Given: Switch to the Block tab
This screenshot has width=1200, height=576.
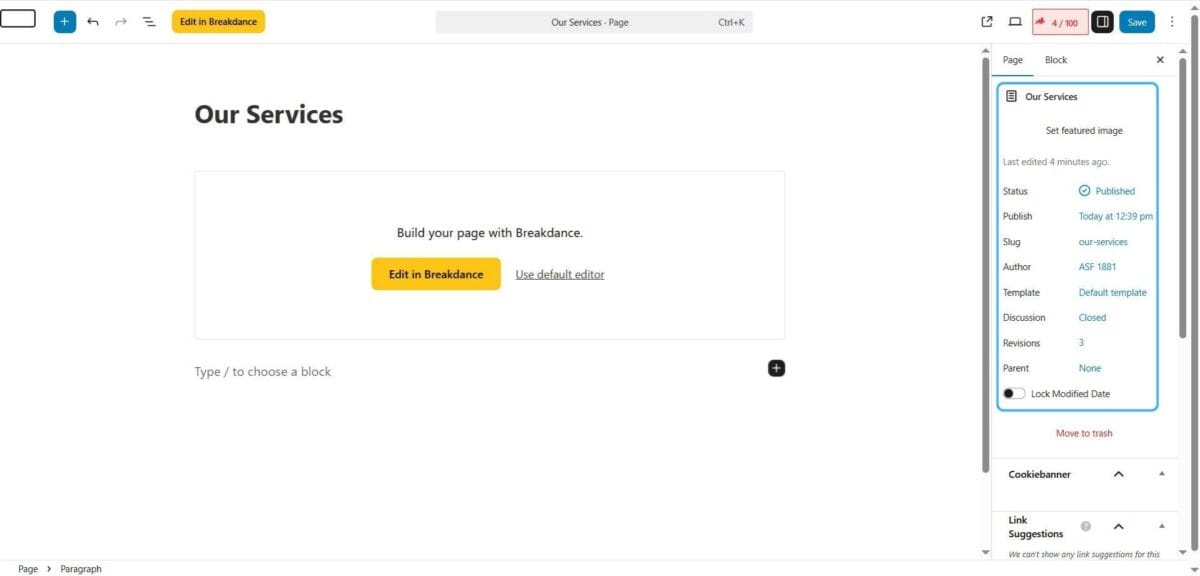Looking at the screenshot, I should [1055, 60].
